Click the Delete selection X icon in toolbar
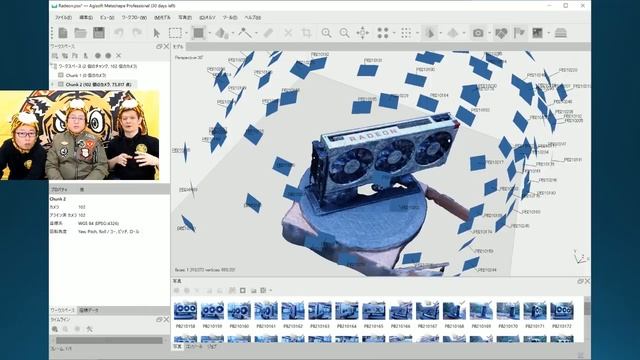Viewport: 640px width, 360px height. pos(288,33)
